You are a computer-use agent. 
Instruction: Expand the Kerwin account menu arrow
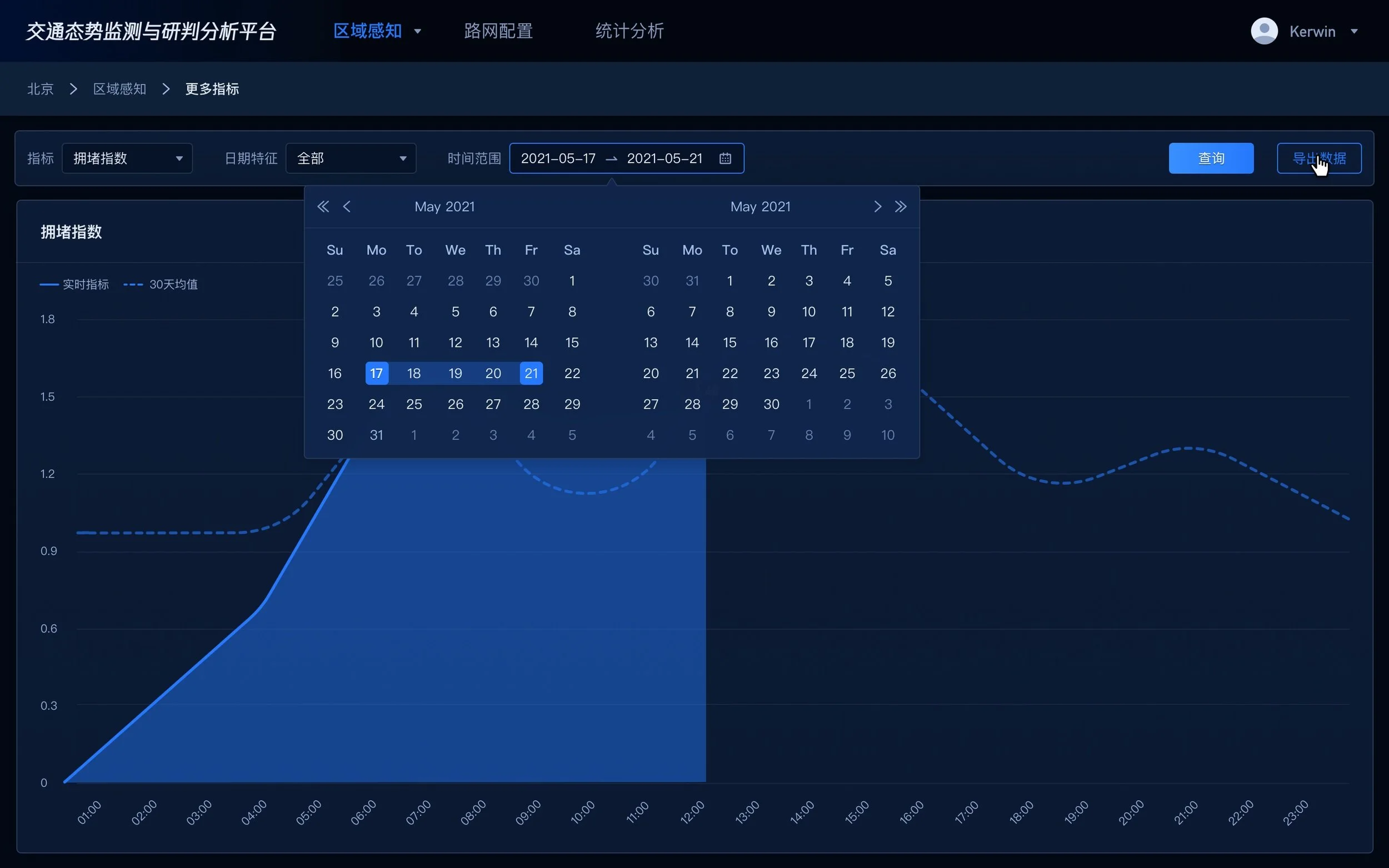pyautogui.click(x=1354, y=32)
